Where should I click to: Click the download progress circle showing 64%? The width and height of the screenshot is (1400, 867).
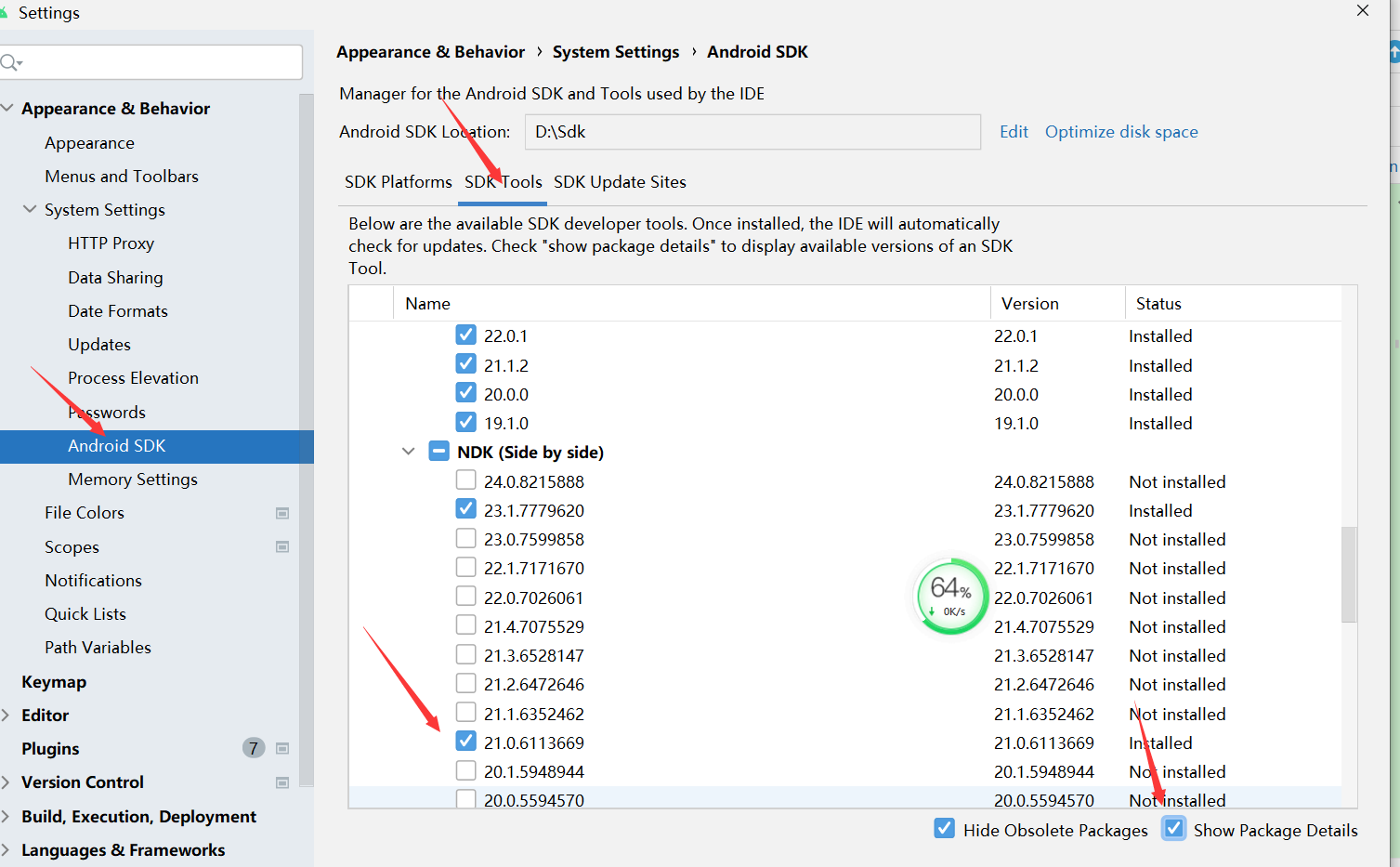tap(950, 596)
